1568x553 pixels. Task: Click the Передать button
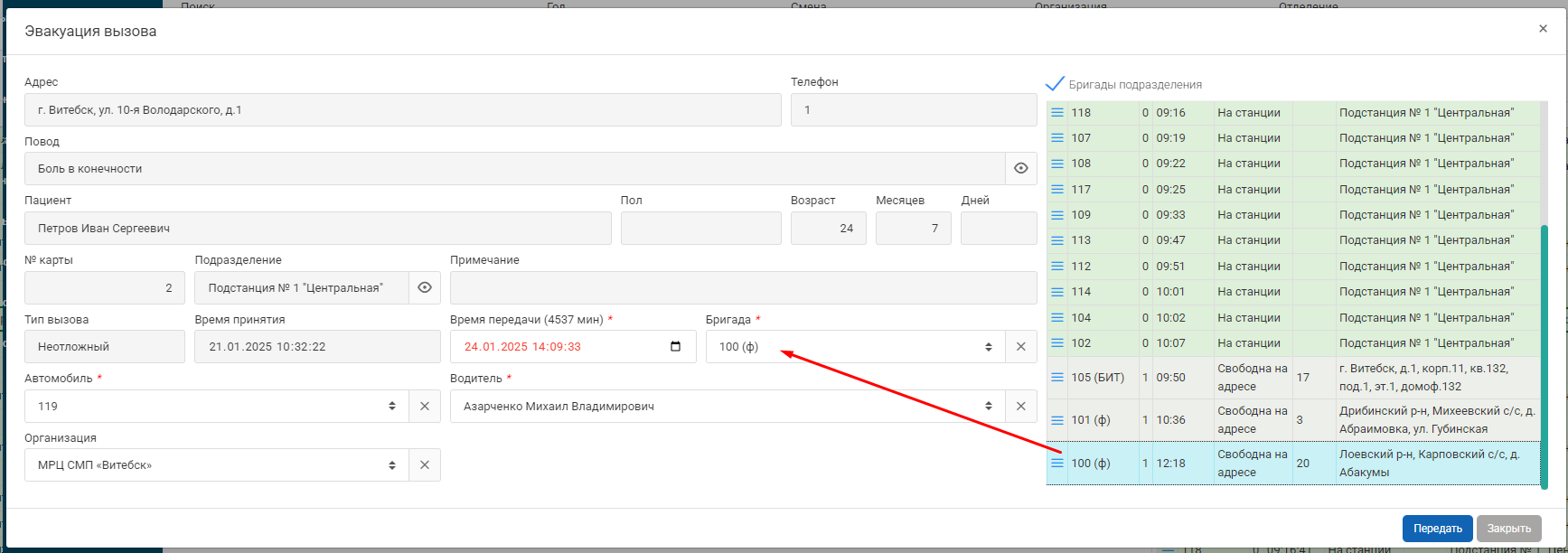(x=1437, y=529)
